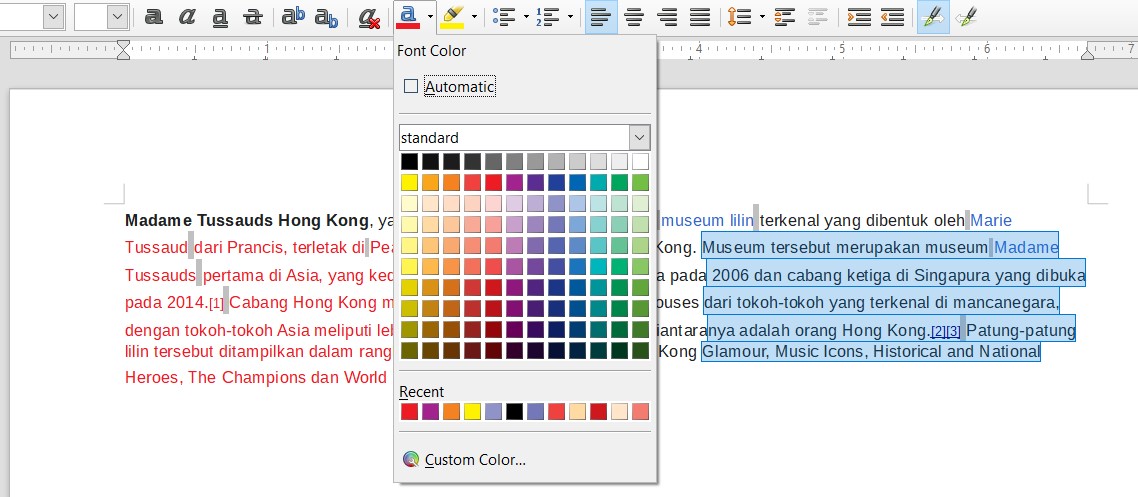Select the purple swatch under Recent
Screen dimensions: 1138x497
pyautogui.click(x=431, y=411)
